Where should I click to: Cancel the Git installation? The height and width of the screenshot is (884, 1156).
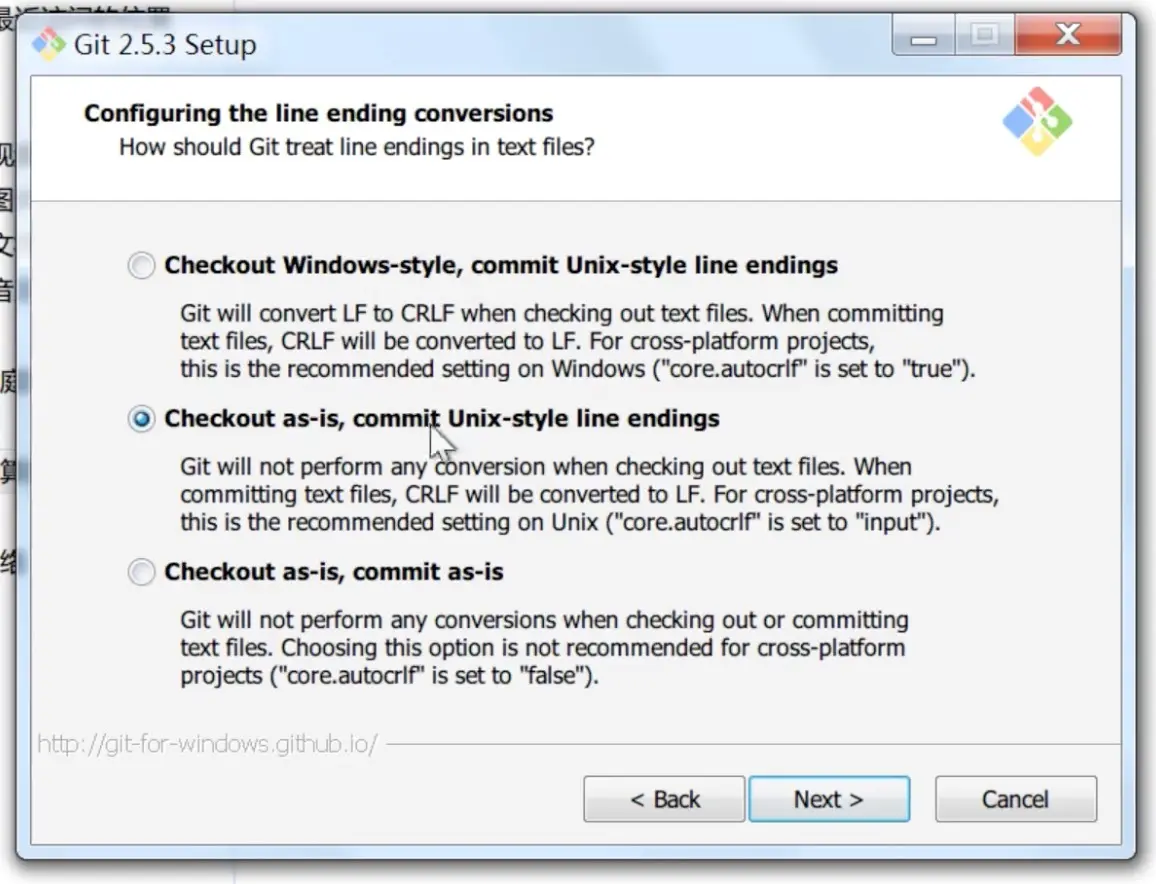1015,800
